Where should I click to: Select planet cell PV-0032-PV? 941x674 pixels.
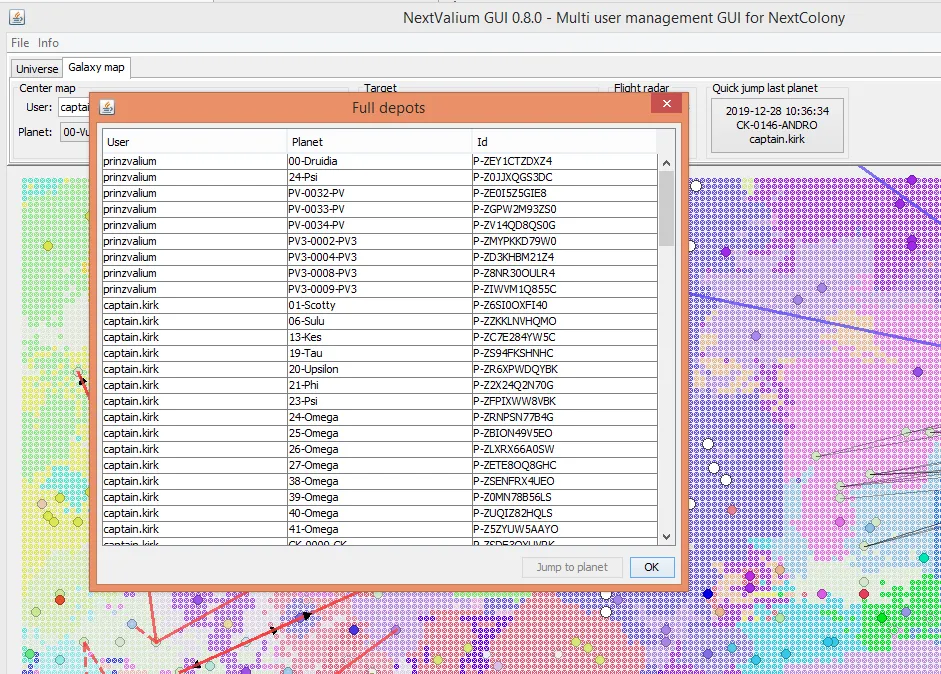coord(379,193)
